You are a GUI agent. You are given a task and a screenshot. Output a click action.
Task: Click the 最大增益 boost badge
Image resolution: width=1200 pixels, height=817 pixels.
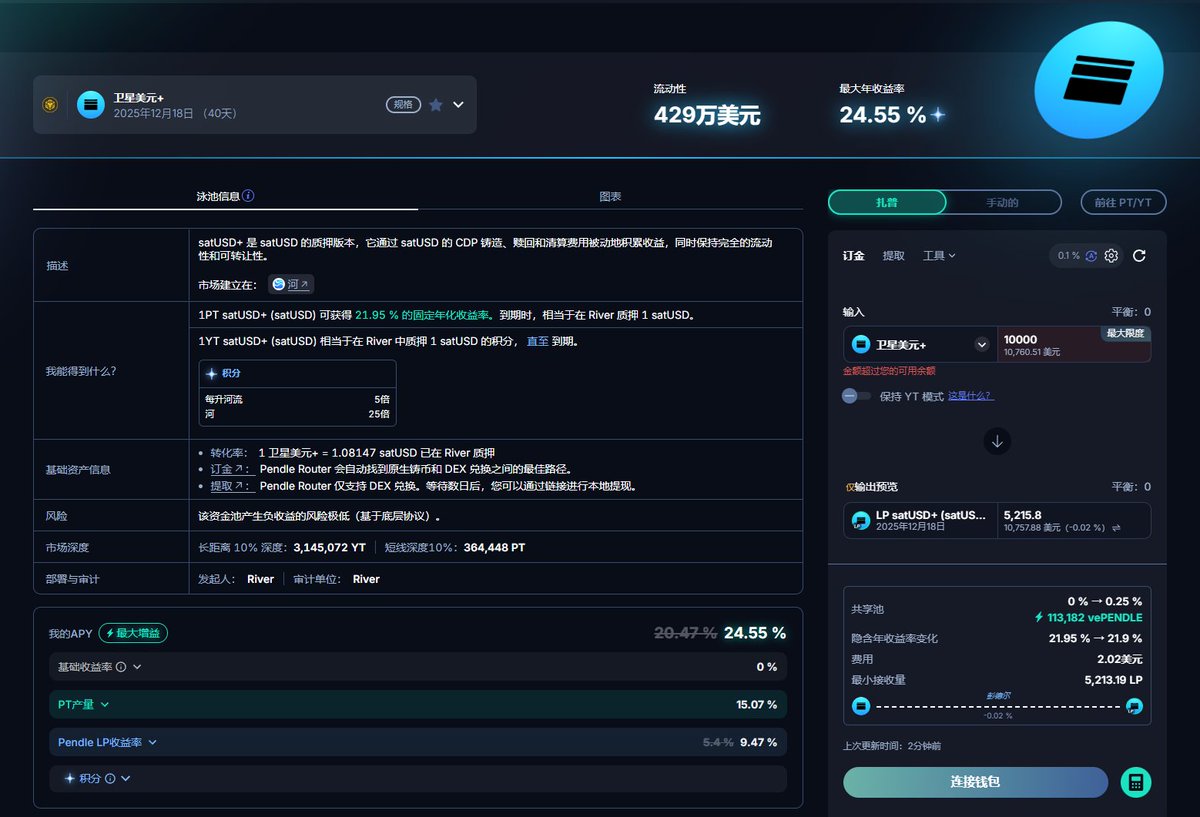pos(133,633)
